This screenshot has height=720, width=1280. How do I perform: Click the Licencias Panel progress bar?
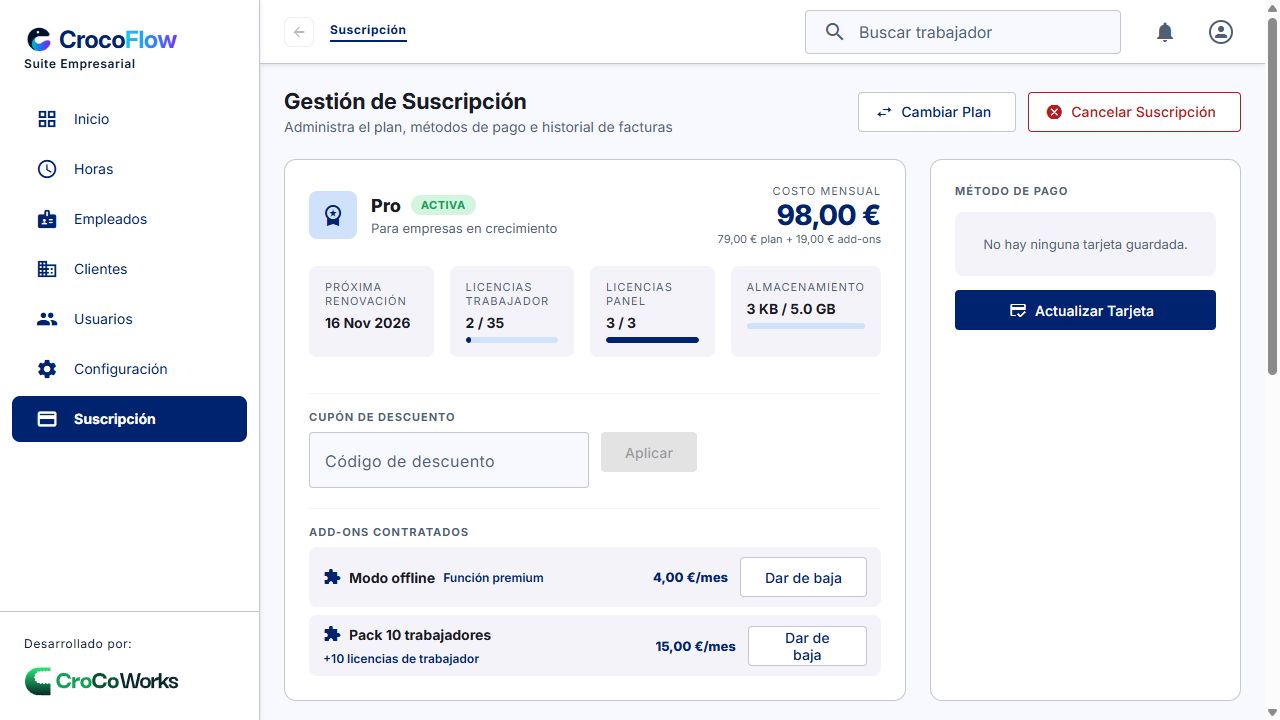[x=652, y=340]
